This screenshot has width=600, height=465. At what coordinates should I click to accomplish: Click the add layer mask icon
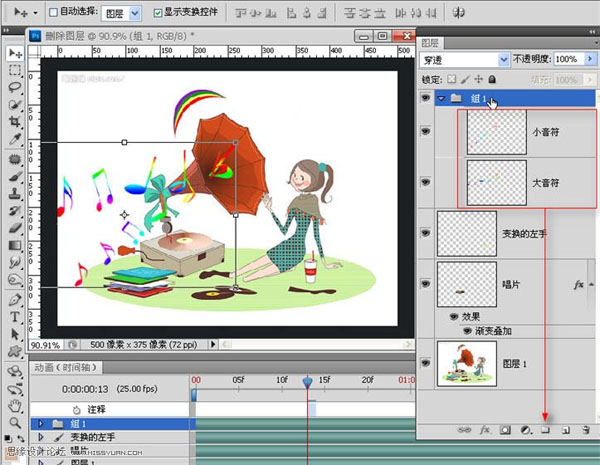[505, 428]
